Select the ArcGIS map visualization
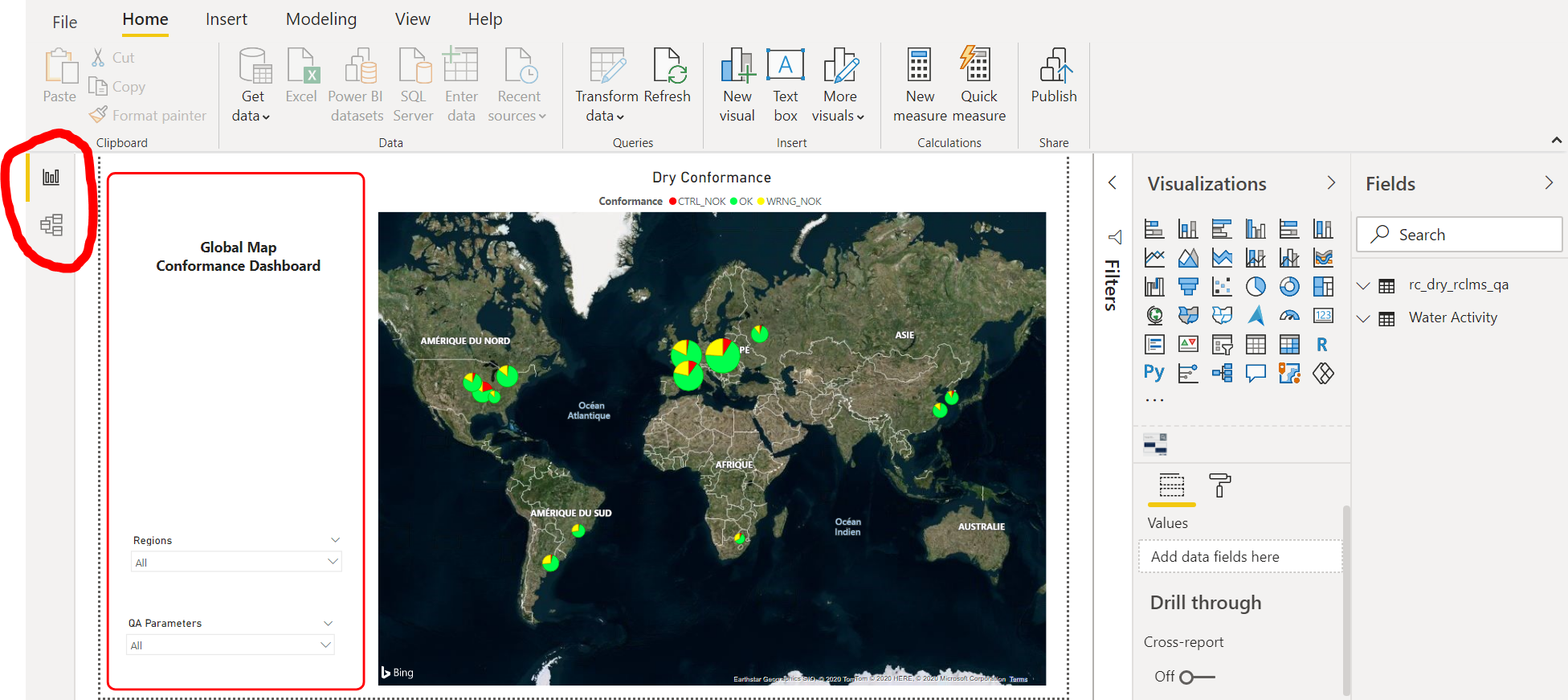The height and width of the screenshot is (700, 1568). point(1289,373)
